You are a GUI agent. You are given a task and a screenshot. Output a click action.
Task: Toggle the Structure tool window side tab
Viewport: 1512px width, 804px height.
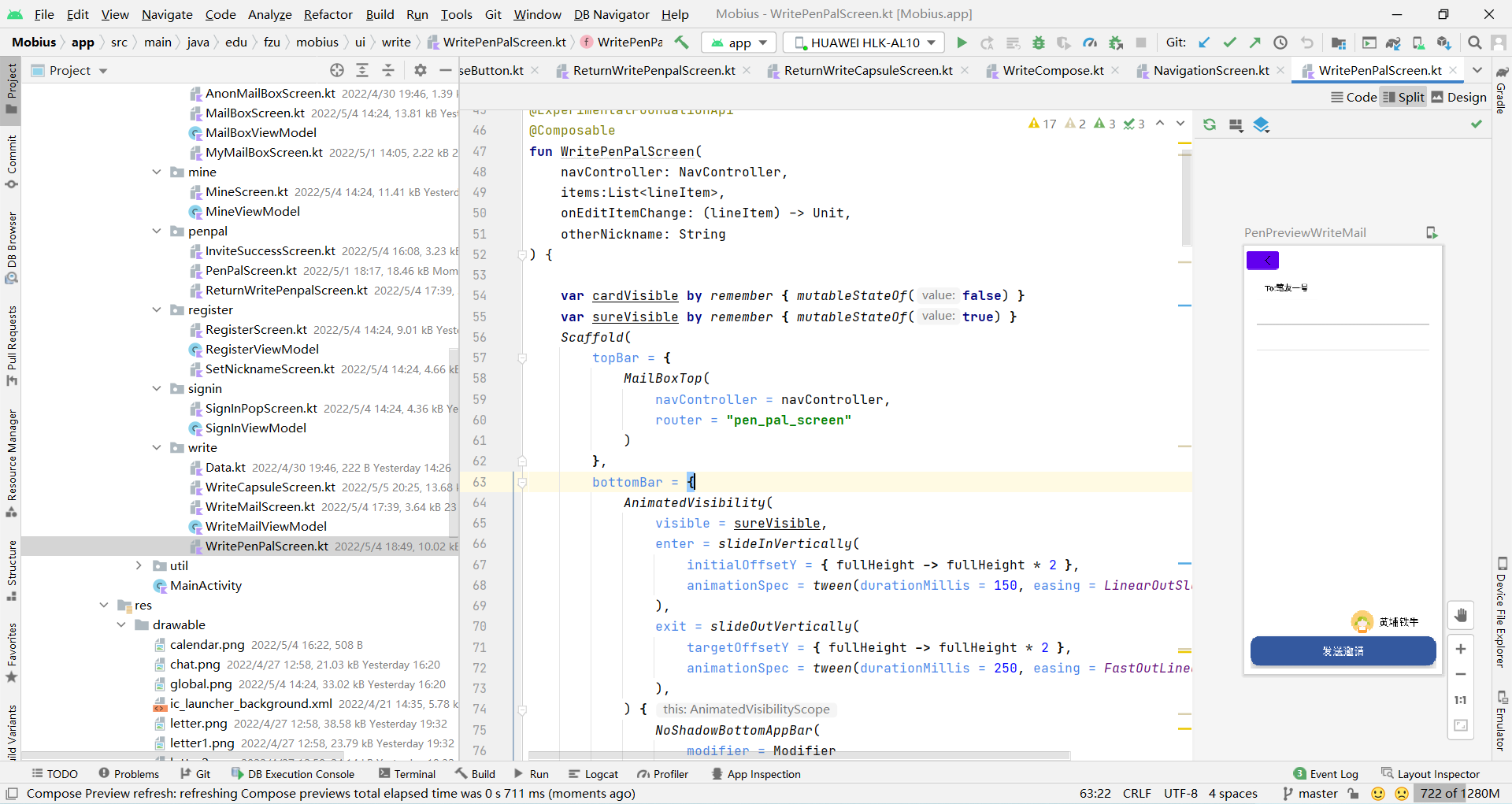point(12,570)
